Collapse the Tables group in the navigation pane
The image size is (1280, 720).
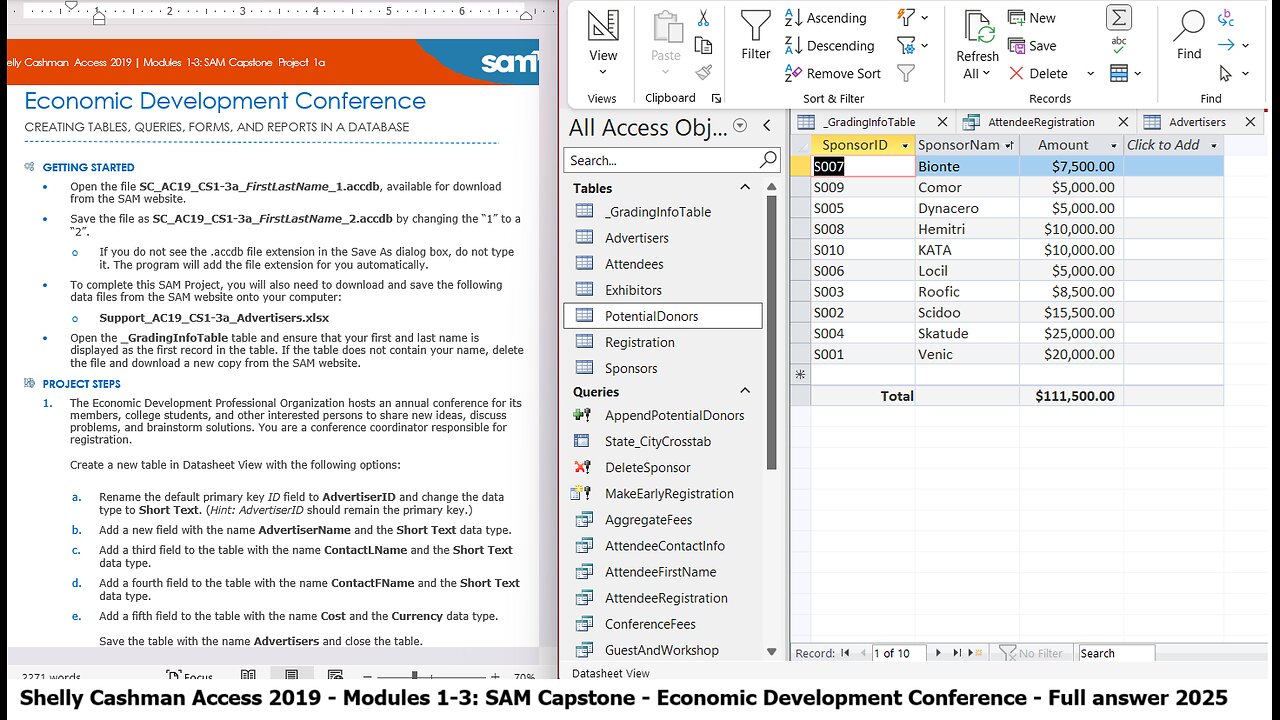click(x=745, y=188)
